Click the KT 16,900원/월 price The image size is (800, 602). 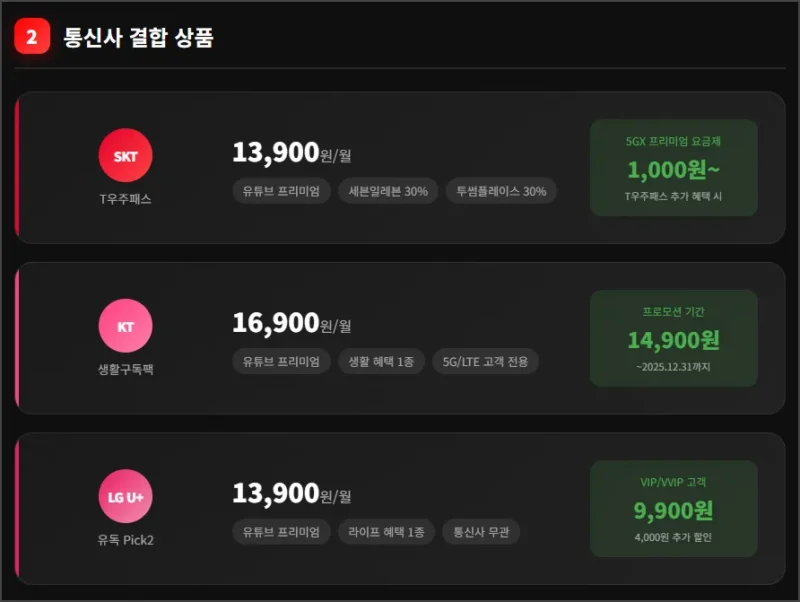pyautogui.click(x=292, y=323)
